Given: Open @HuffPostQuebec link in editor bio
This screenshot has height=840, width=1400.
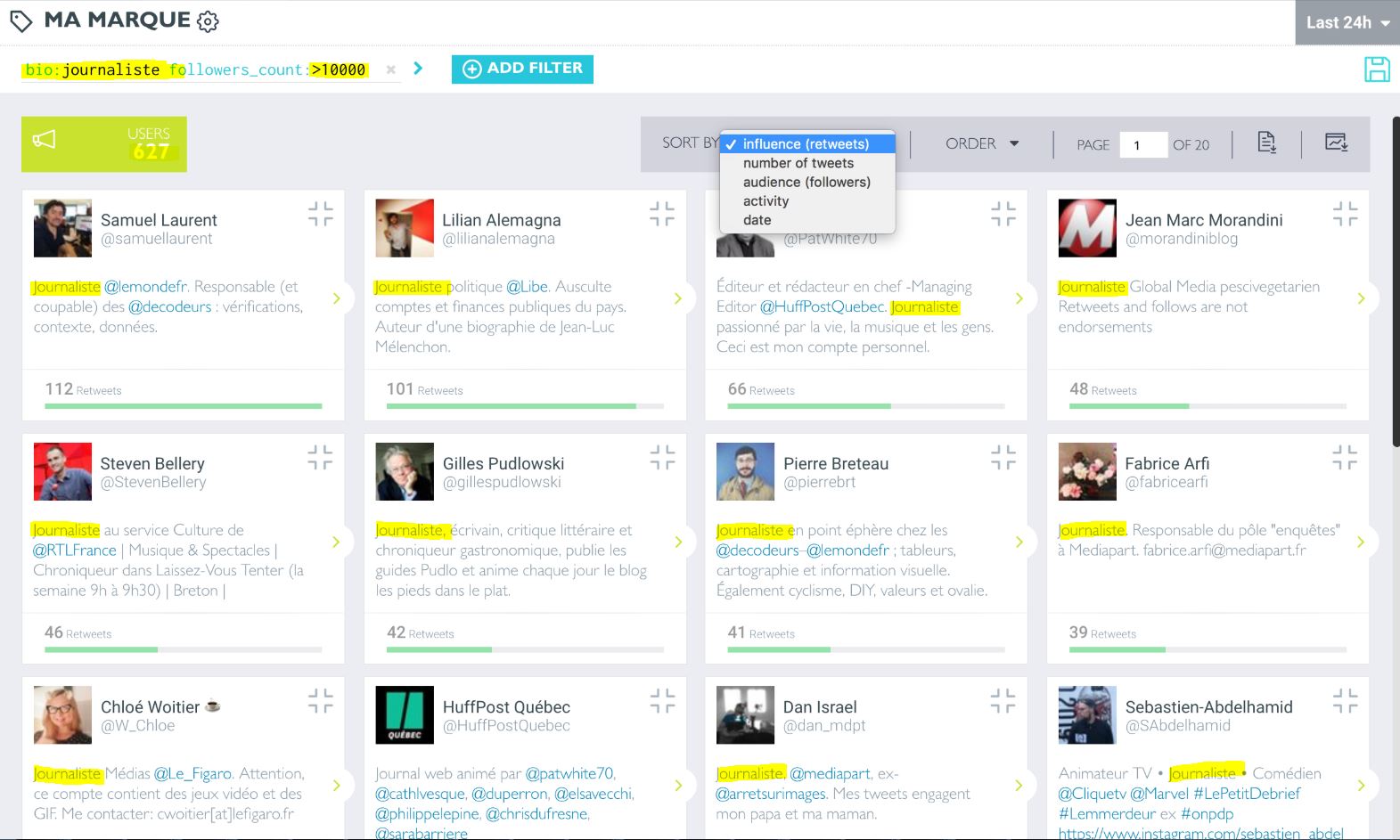Looking at the screenshot, I should tap(823, 306).
